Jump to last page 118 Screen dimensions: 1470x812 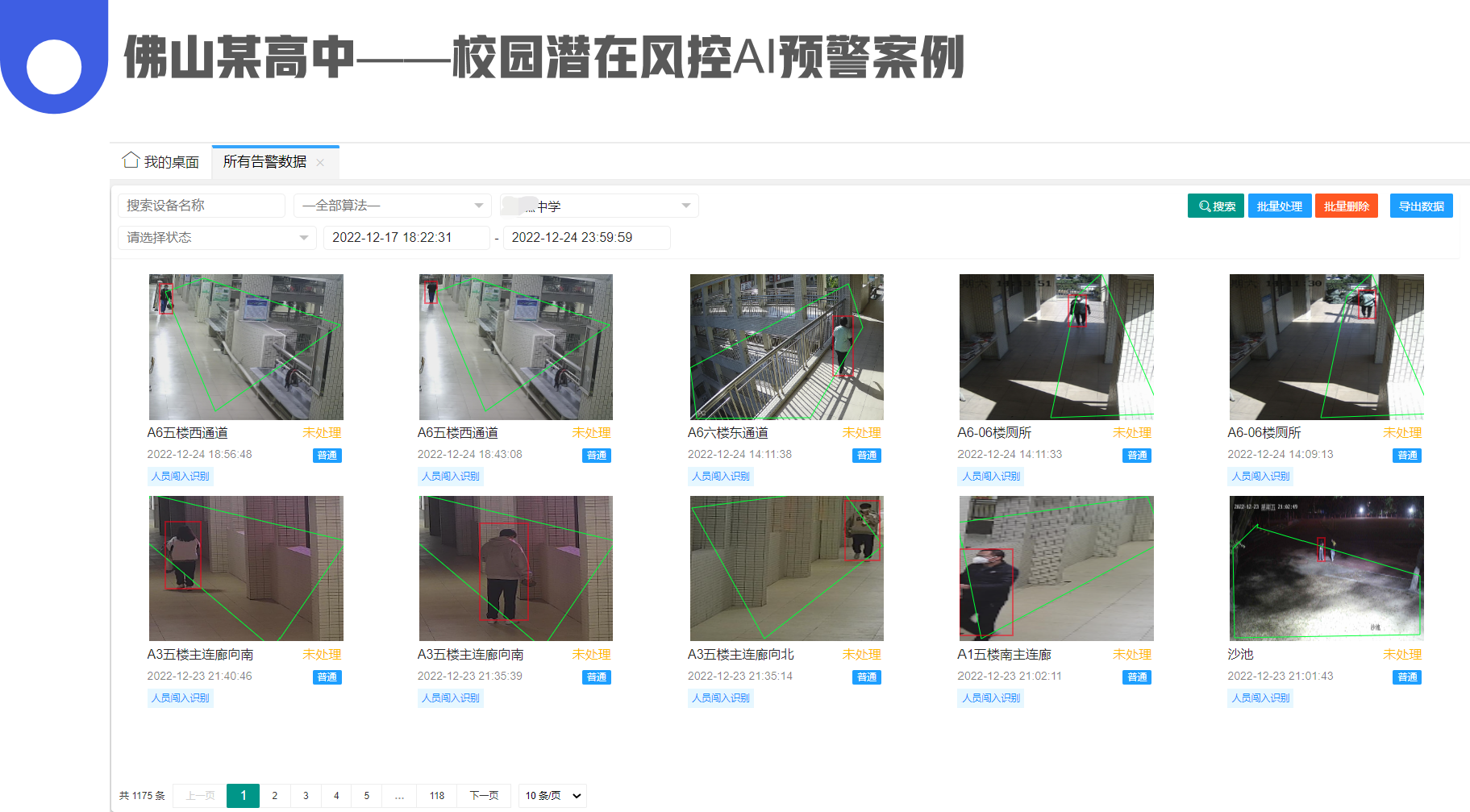[x=437, y=796]
